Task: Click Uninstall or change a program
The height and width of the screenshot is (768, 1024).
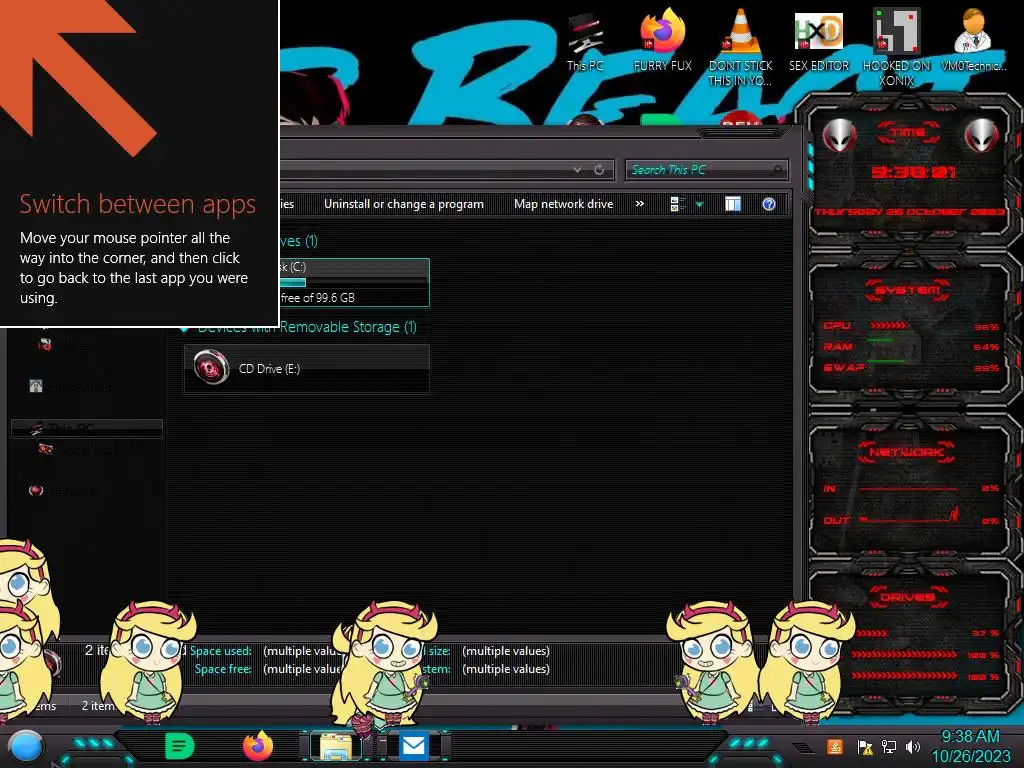Action: (x=404, y=204)
